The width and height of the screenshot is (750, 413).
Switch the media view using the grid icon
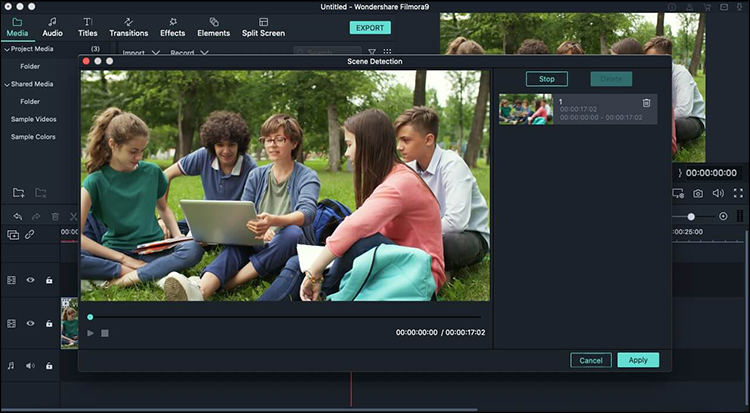coord(387,52)
